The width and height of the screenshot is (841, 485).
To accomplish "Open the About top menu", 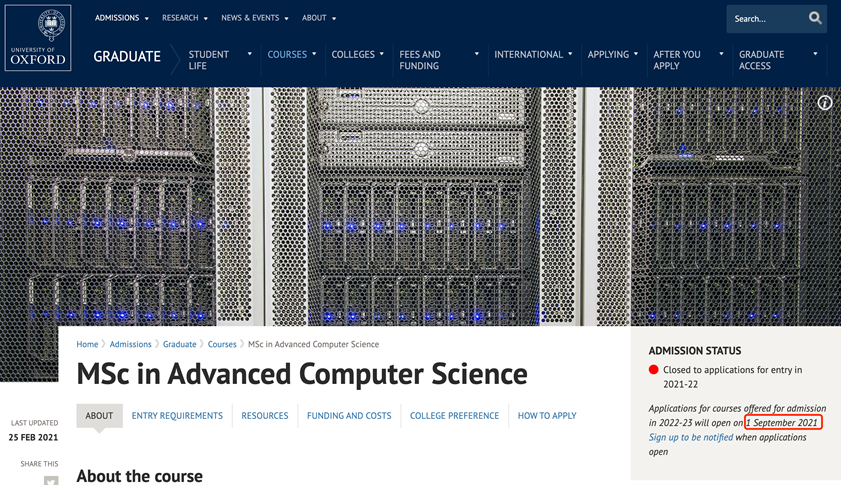I will tap(314, 18).
